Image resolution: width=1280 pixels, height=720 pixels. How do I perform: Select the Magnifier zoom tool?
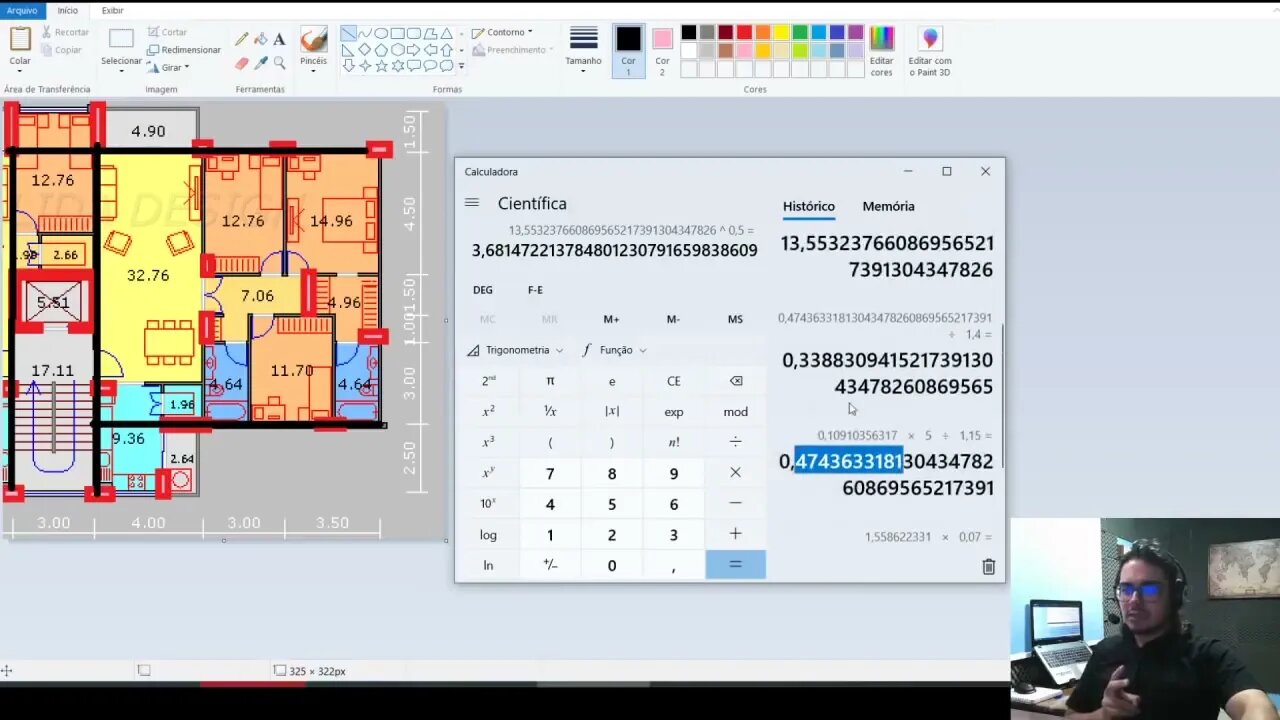(279, 63)
